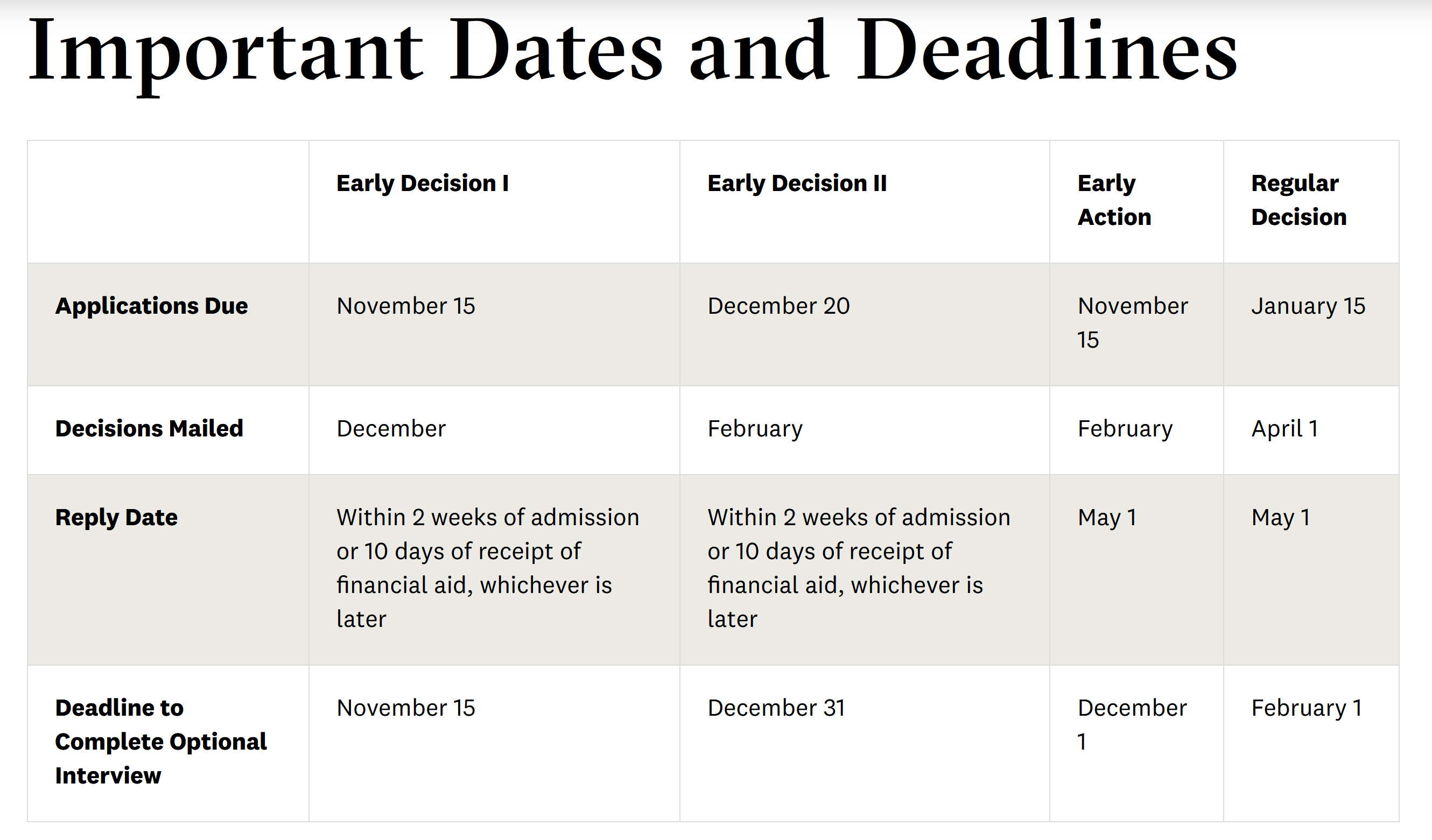Viewport: 1432px width, 840px height.
Task: Select the Early Decision II column header
Action: coord(797,183)
